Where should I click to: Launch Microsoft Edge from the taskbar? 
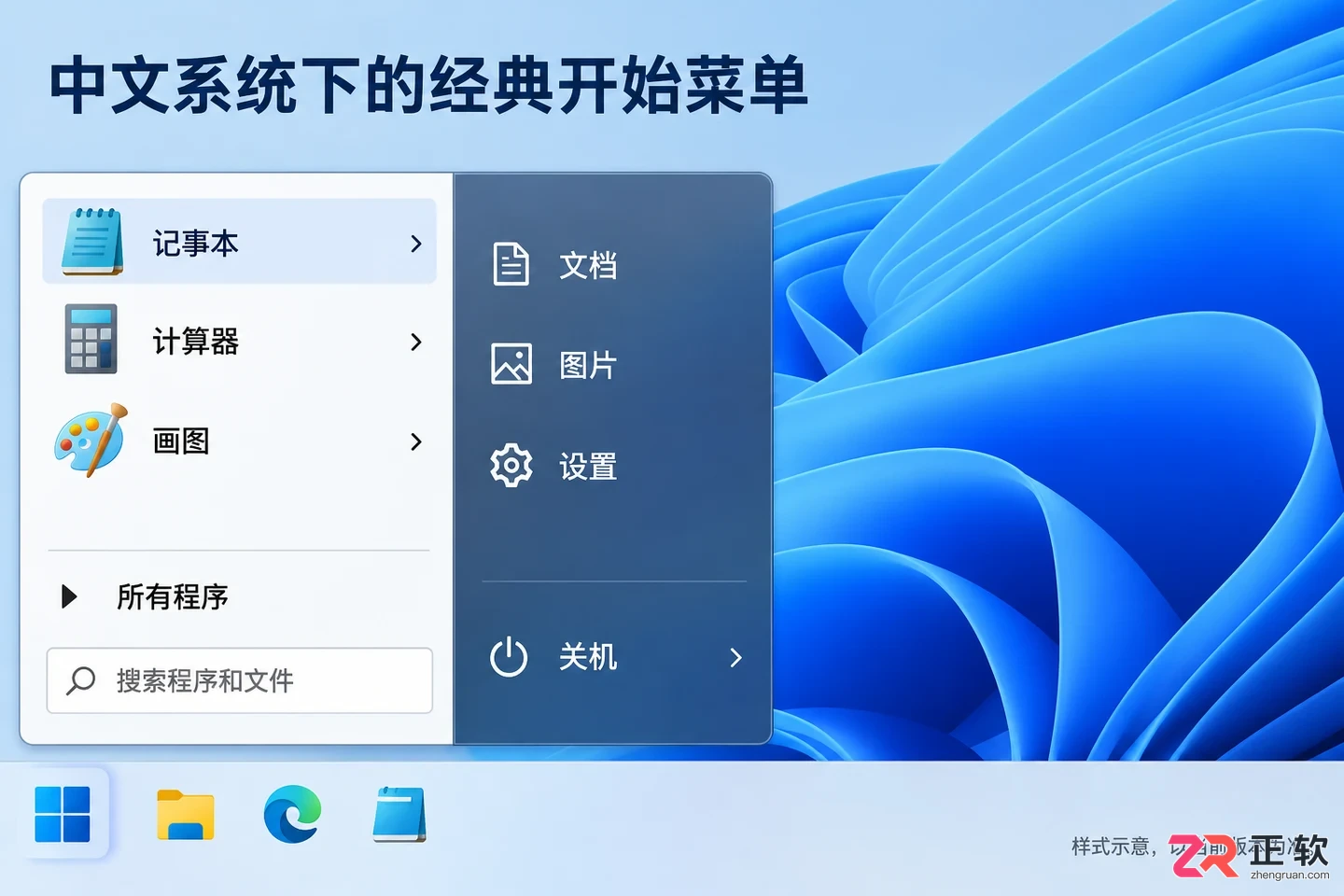pos(292,814)
